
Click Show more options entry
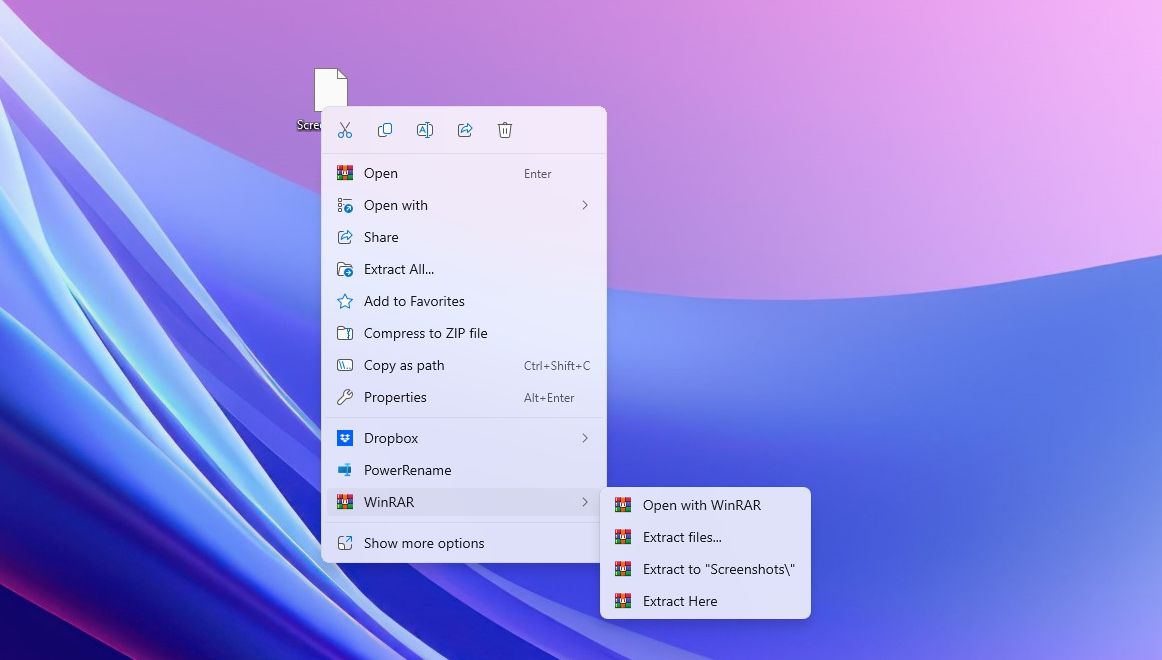point(424,543)
